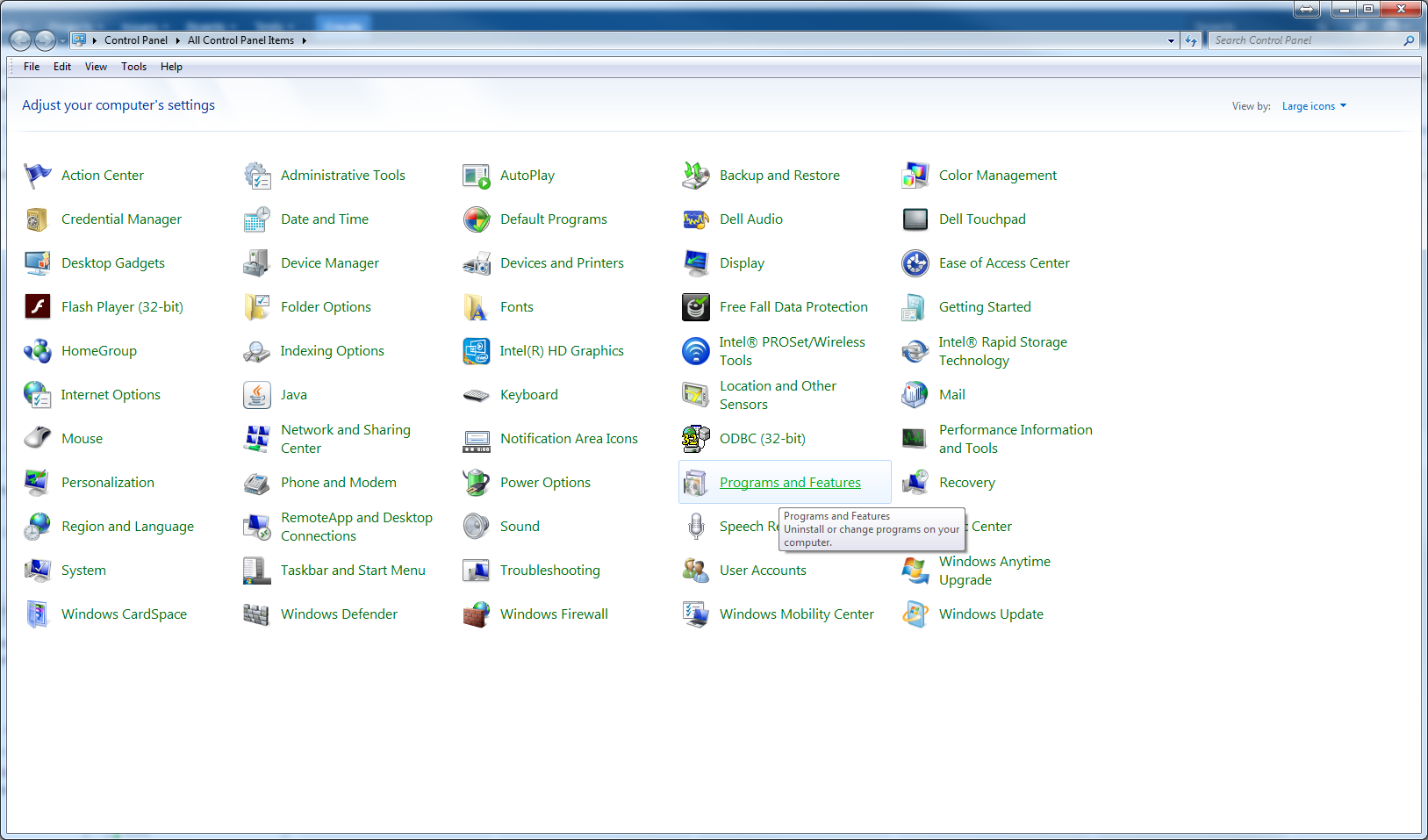
Task: Open the Mouse icon
Action: point(38,439)
